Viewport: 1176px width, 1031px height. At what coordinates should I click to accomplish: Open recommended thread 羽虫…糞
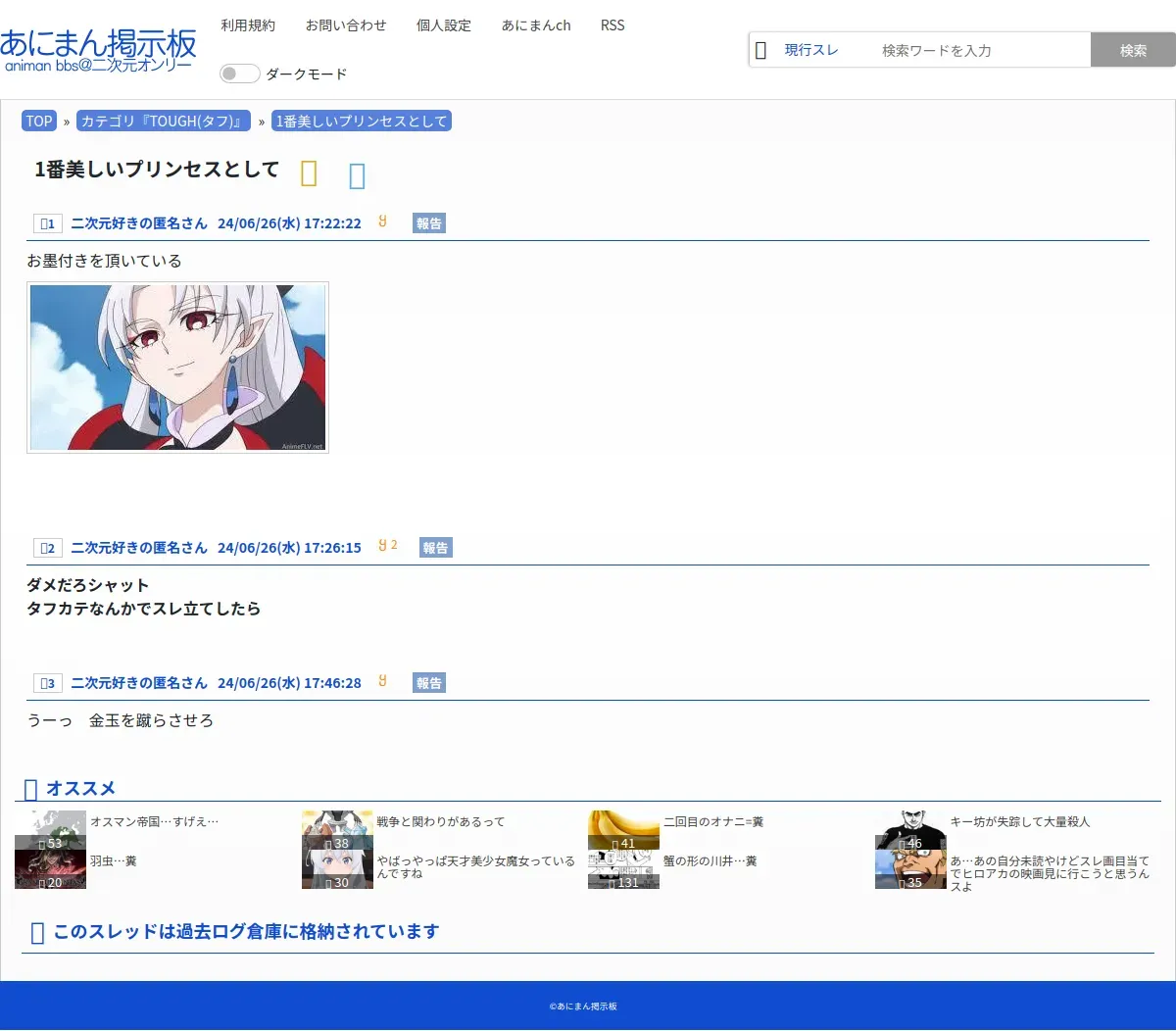pyautogui.click(x=114, y=861)
